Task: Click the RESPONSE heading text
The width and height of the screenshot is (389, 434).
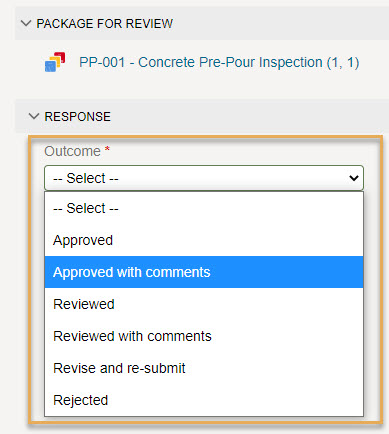Action: 78,117
